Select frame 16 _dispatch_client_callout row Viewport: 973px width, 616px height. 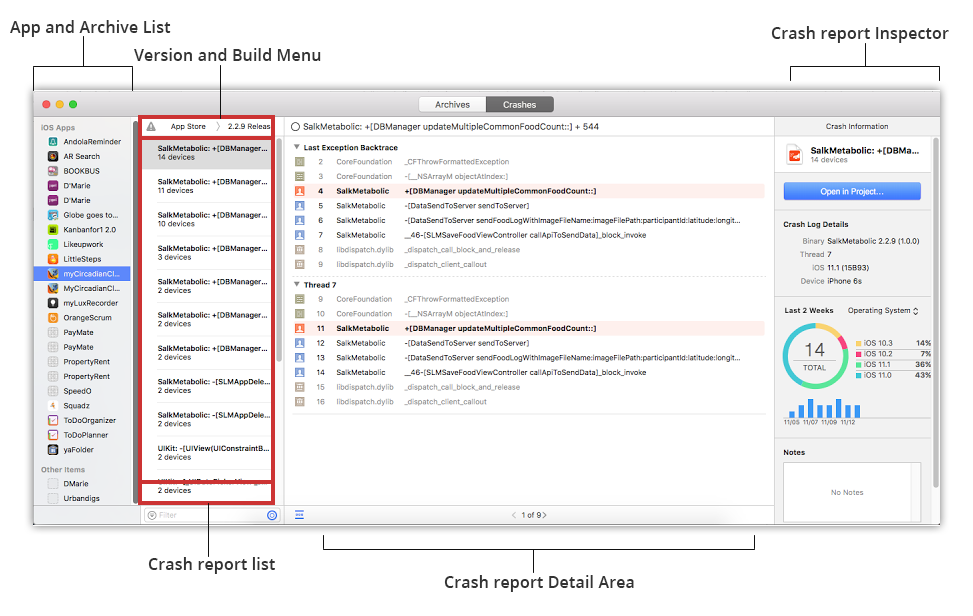pos(529,402)
